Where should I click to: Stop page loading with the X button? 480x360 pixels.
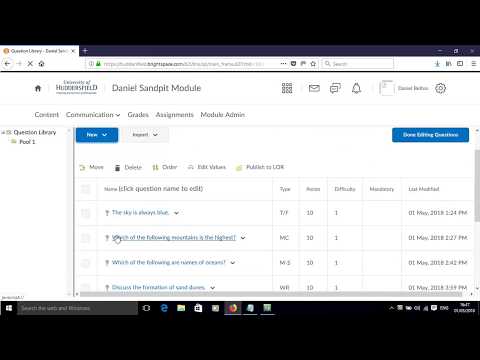(30, 63)
